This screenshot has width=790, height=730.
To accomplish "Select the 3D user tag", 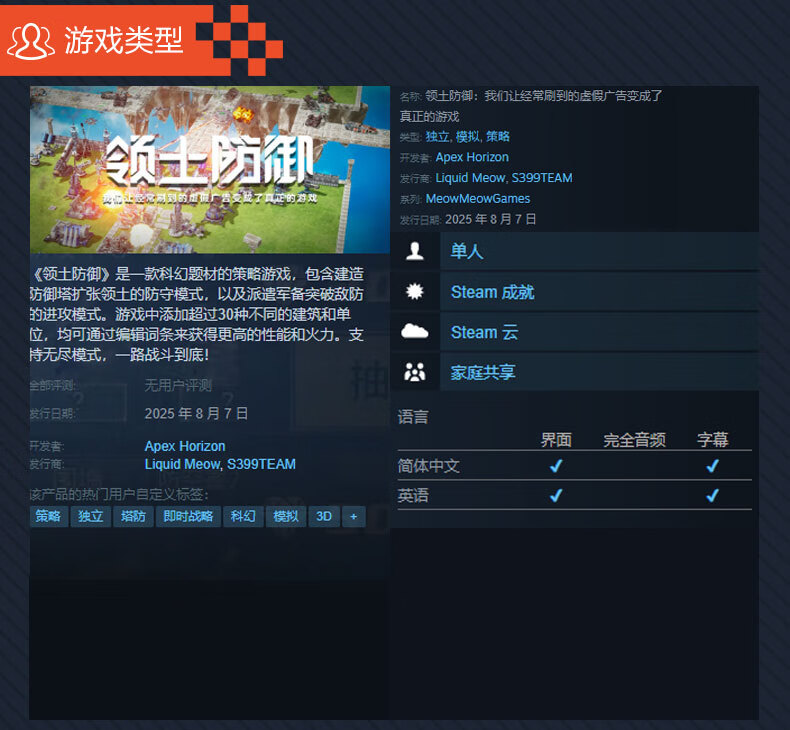I will tap(323, 517).
